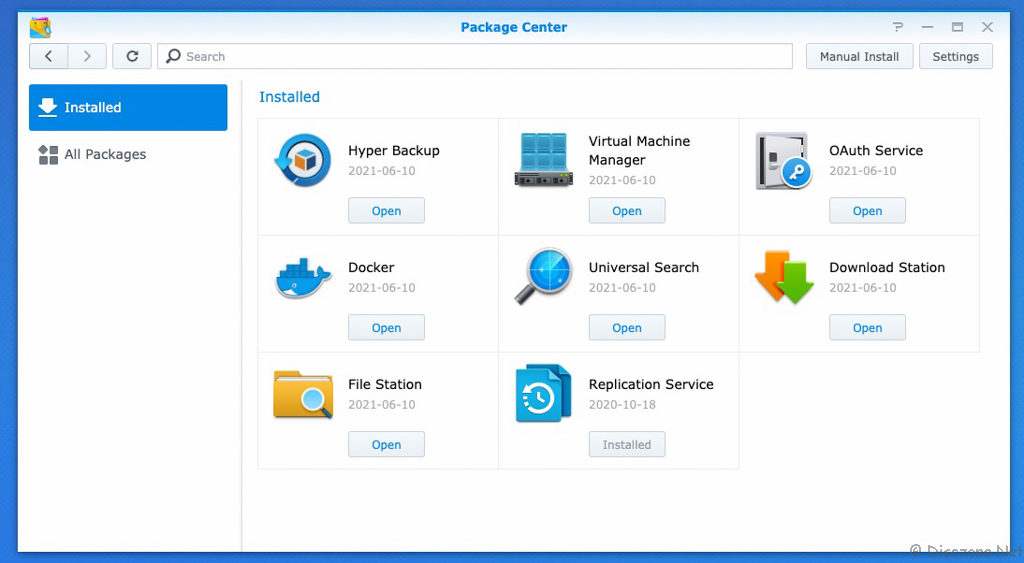The image size is (1024, 563).
Task: Click the Docker whale icon
Action: pyautogui.click(x=302, y=278)
